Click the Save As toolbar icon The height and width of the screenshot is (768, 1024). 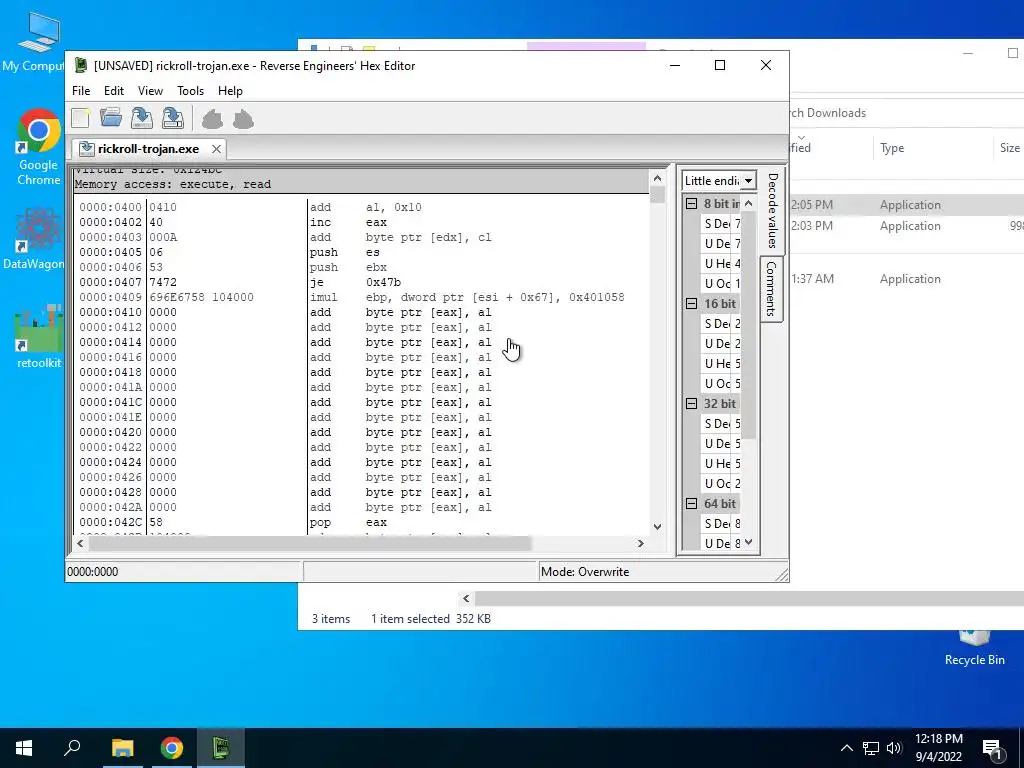pyautogui.click(x=173, y=118)
